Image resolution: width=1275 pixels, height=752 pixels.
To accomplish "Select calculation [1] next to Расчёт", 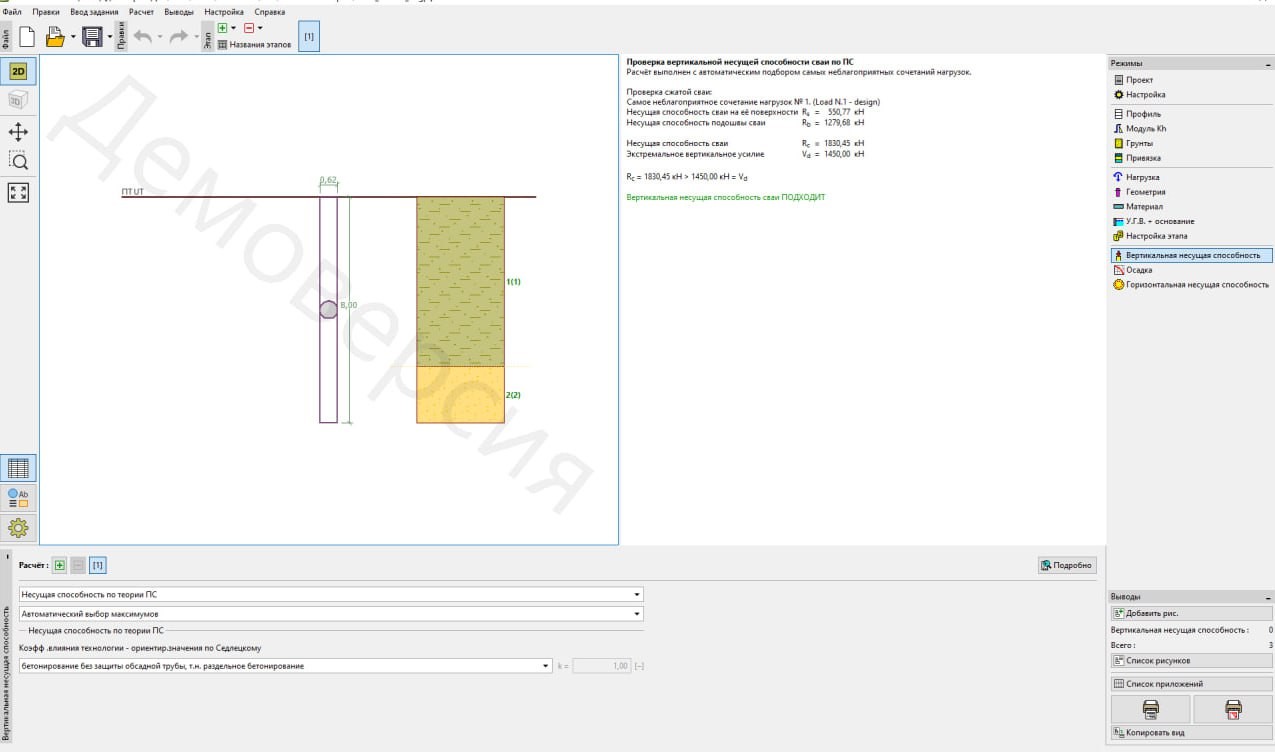I will 97,565.
